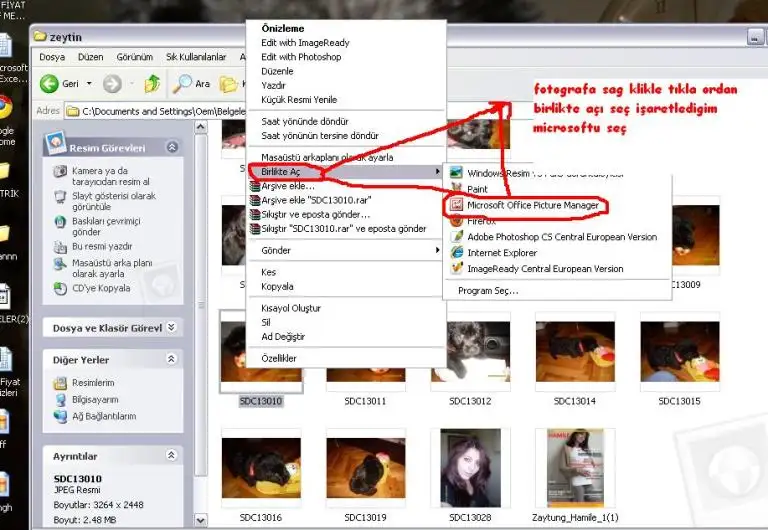Click Windows Resim viewer icon in submenu
This screenshot has height=530, width=768.
pyautogui.click(x=456, y=173)
